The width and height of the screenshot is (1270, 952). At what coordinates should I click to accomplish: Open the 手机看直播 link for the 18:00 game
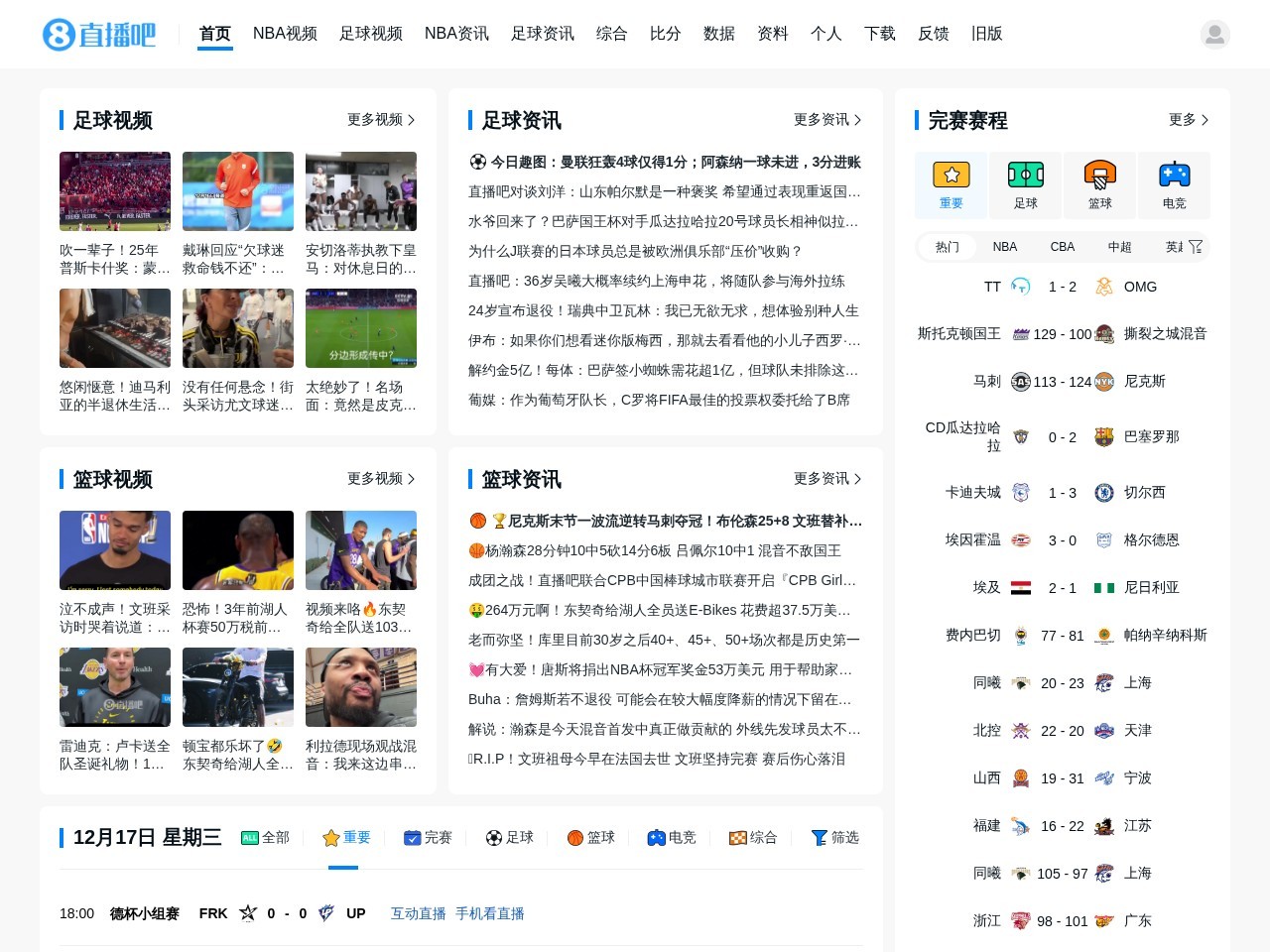click(x=492, y=913)
